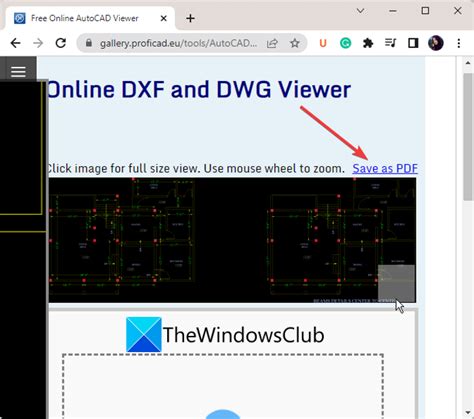Click the vertical scrollbar thumb
Viewport: 474px width, 419px height.
[468, 137]
